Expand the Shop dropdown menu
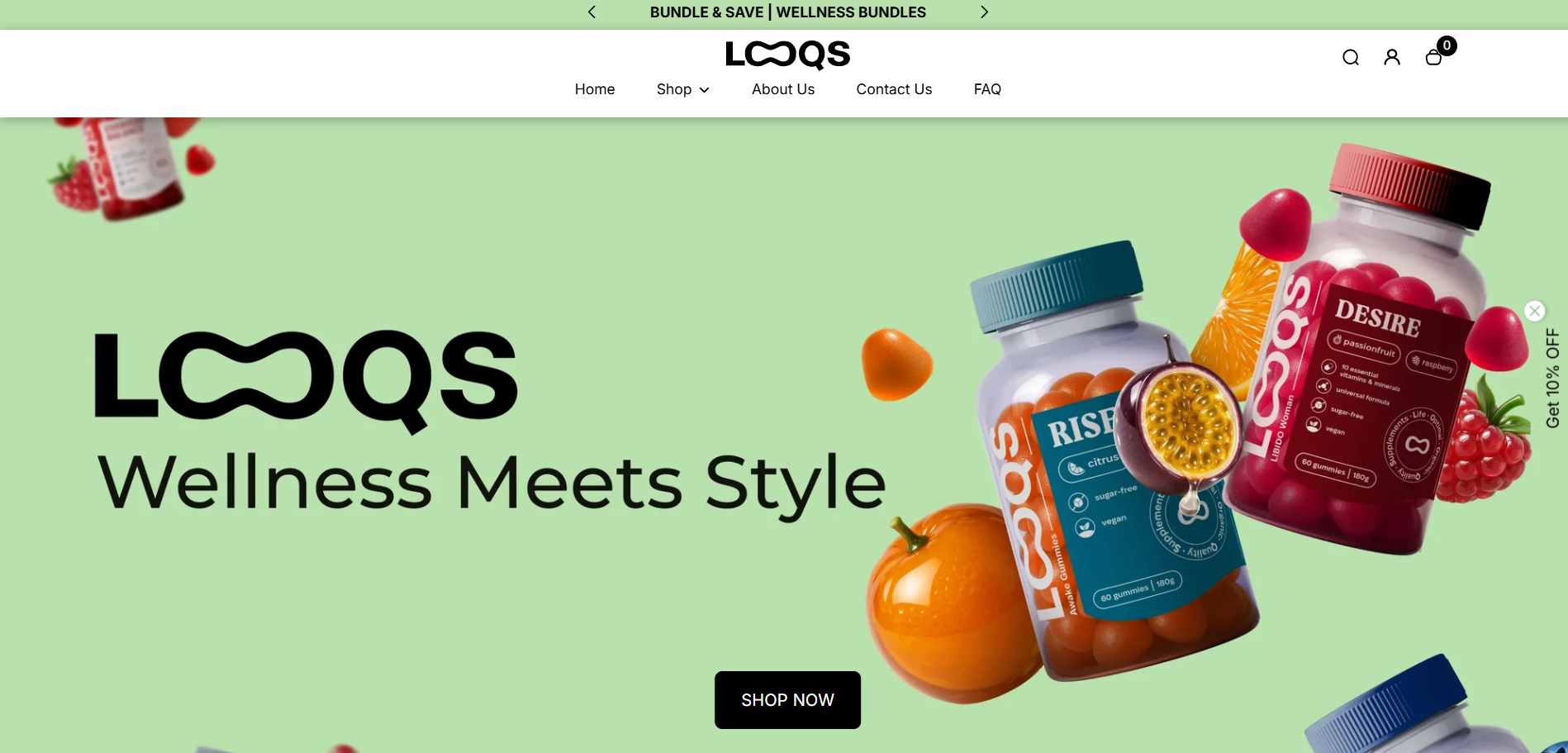Viewport: 1568px width, 753px height. [x=682, y=89]
